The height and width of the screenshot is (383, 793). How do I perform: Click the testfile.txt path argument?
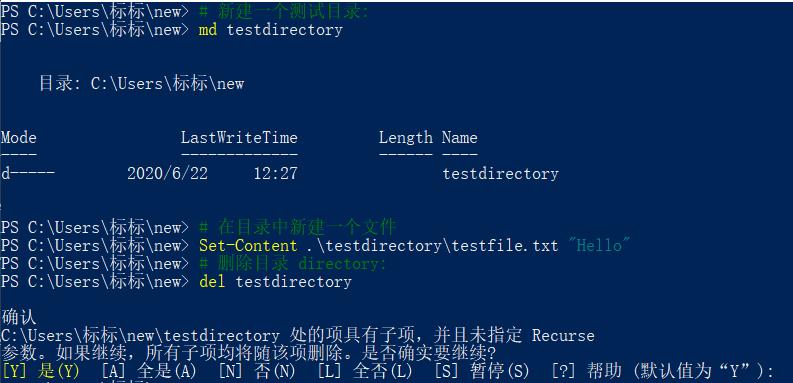pyautogui.click(x=432, y=246)
